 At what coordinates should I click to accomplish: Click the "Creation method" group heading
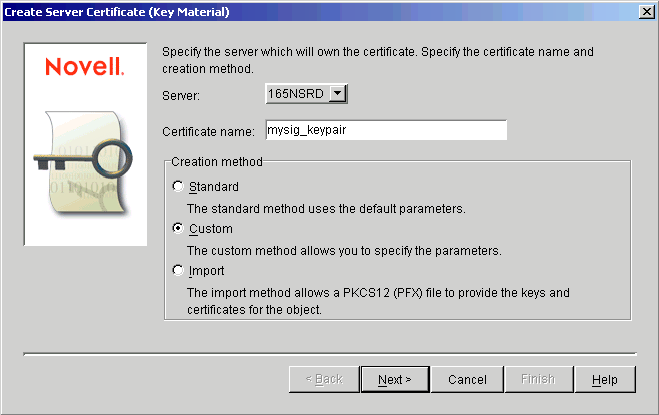(x=217, y=161)
